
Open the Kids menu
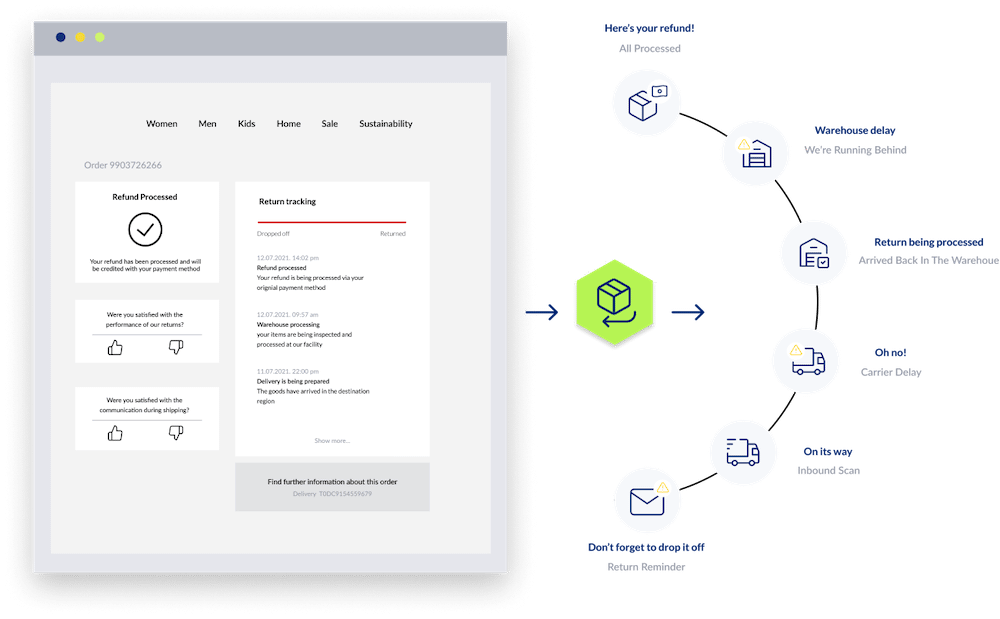click(246, 124)
